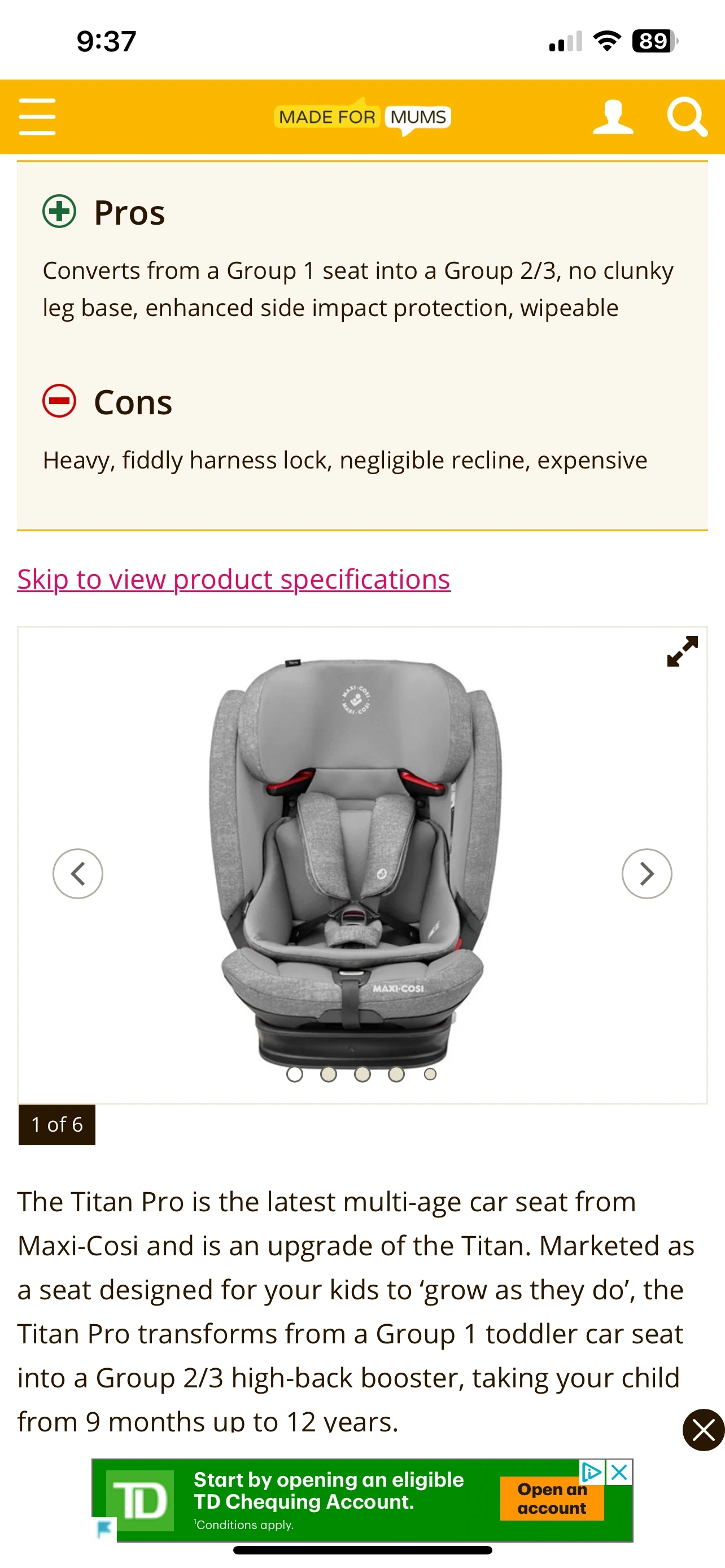This screenshot has width=725, height=1568.
Task: Select the fifth small gallery dot
Action: 430,1074
